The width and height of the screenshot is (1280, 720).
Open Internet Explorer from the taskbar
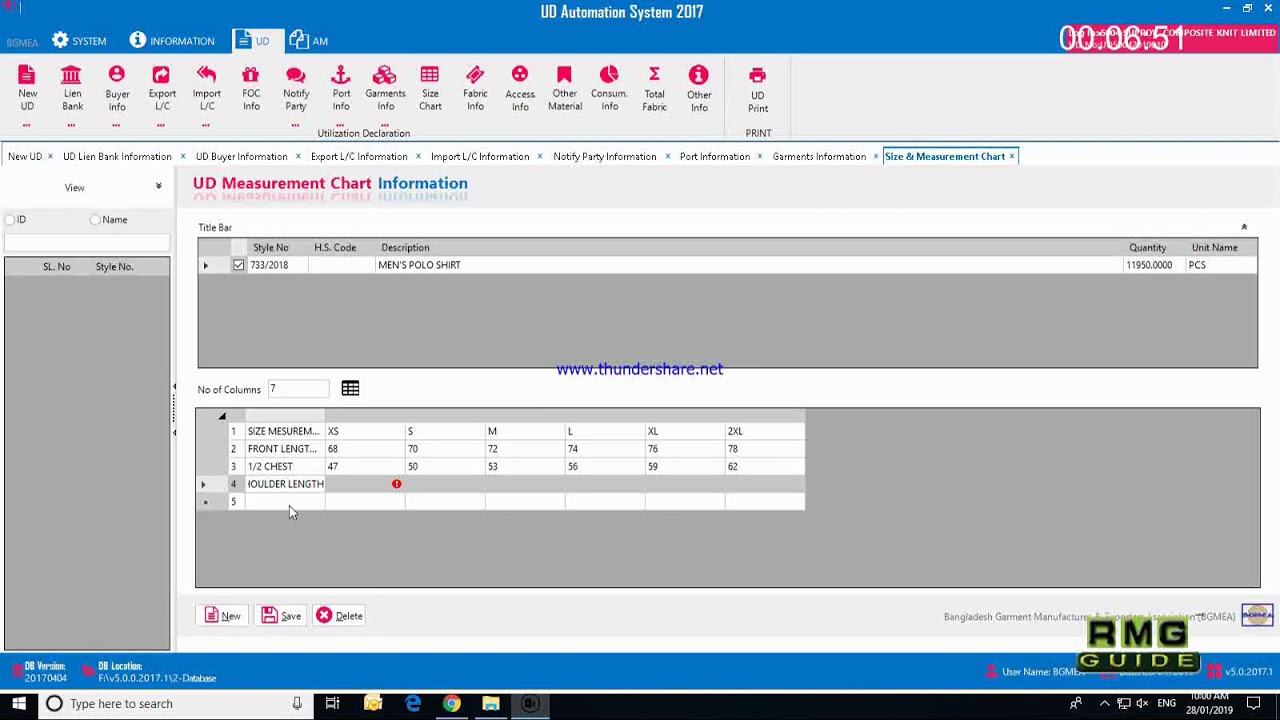pyautogui.click(x=413, y=704)
